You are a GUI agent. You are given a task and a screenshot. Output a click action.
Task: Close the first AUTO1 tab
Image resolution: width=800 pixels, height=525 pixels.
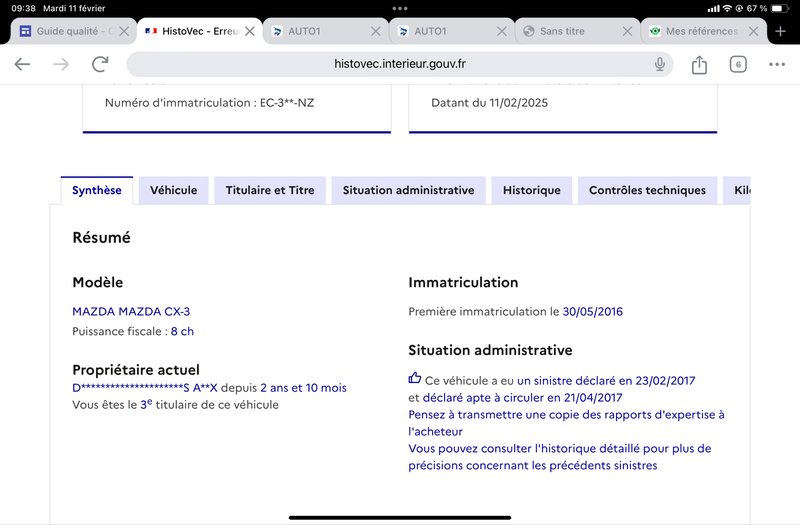[376, 31]
